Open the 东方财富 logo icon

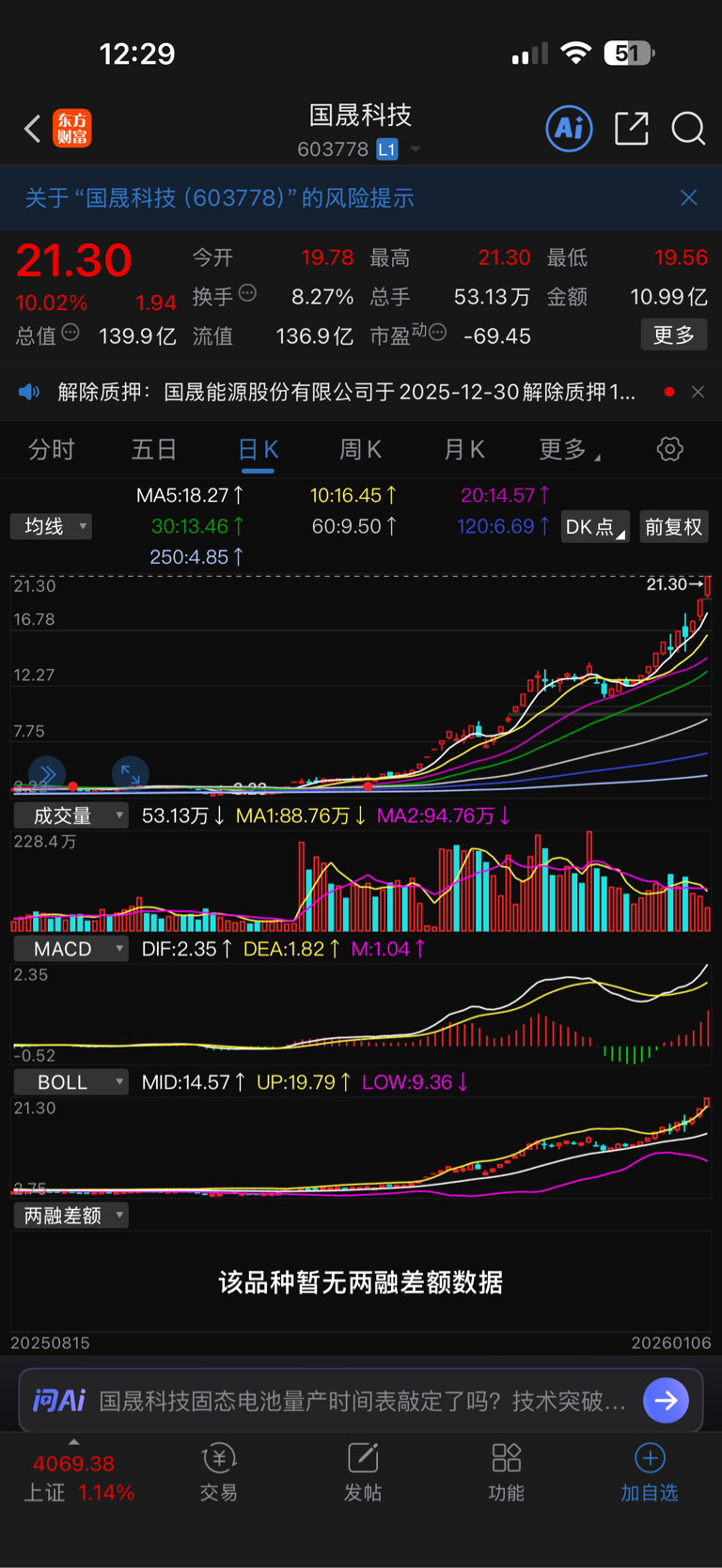[72, 129]
